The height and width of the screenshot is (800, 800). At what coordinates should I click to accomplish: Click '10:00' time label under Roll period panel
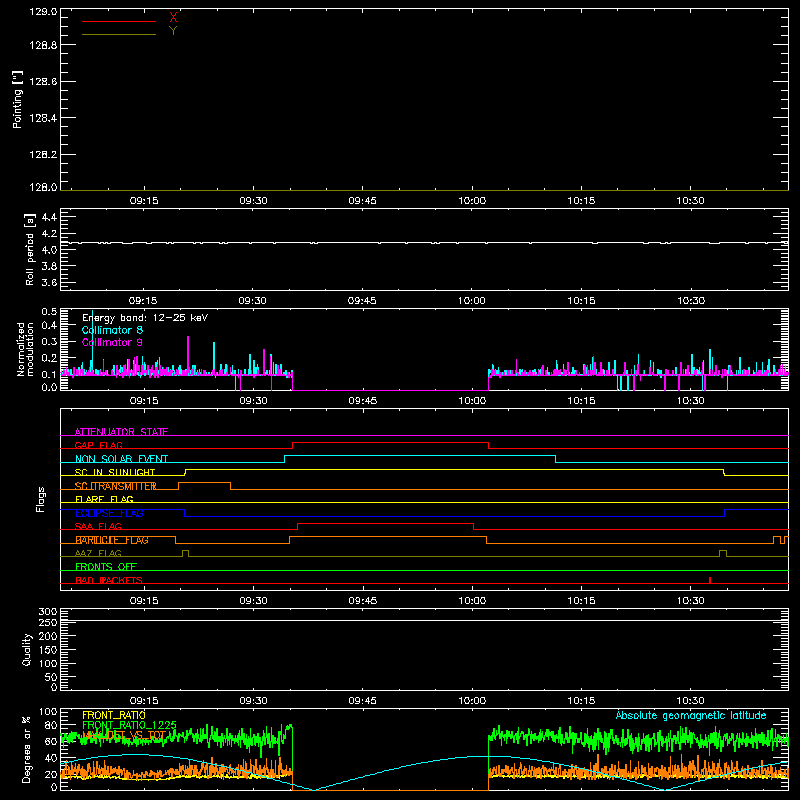(471, 301)
